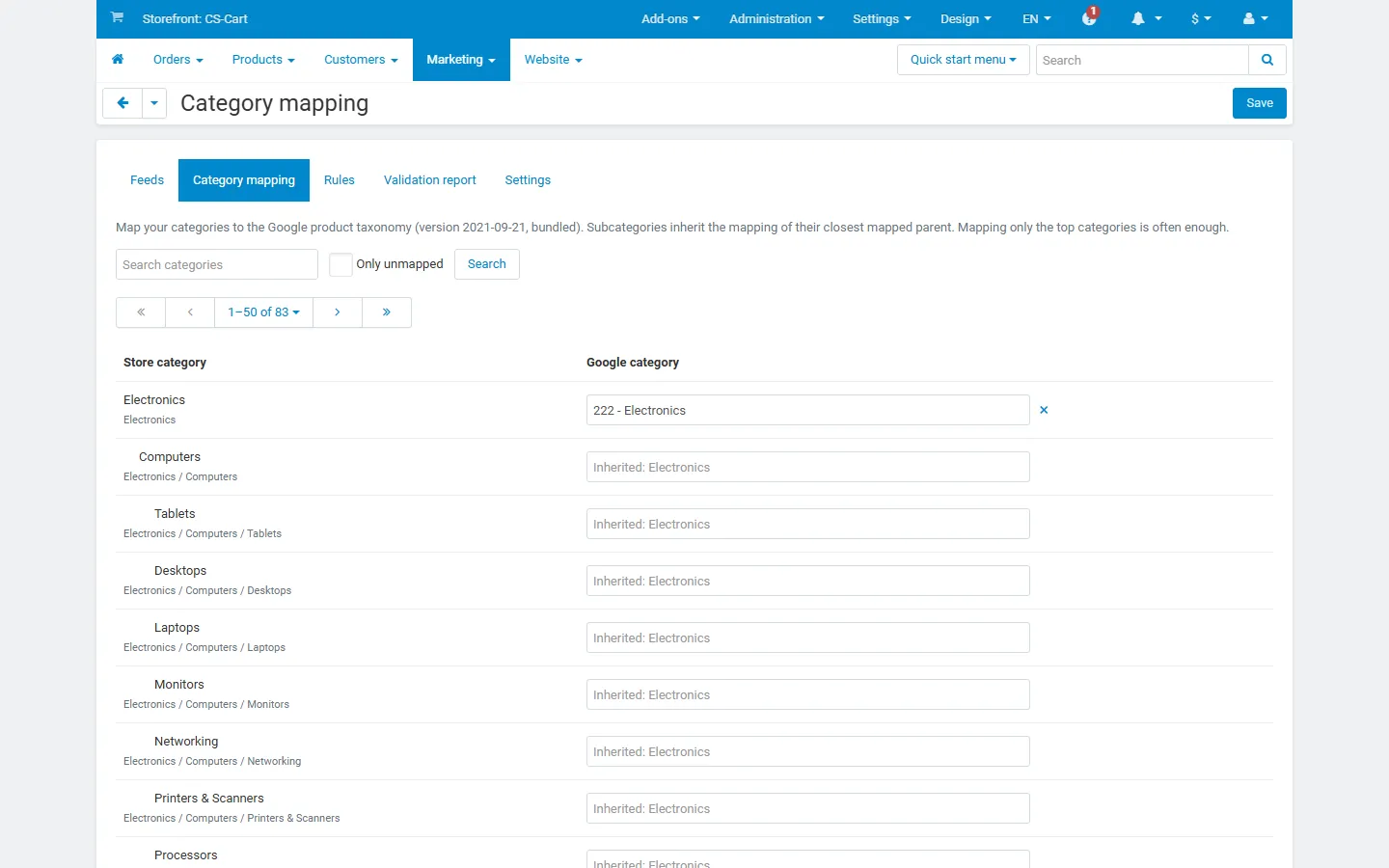Click the Processors store category name
Screen dimensions: 1389x868
(x=186, y=855)
